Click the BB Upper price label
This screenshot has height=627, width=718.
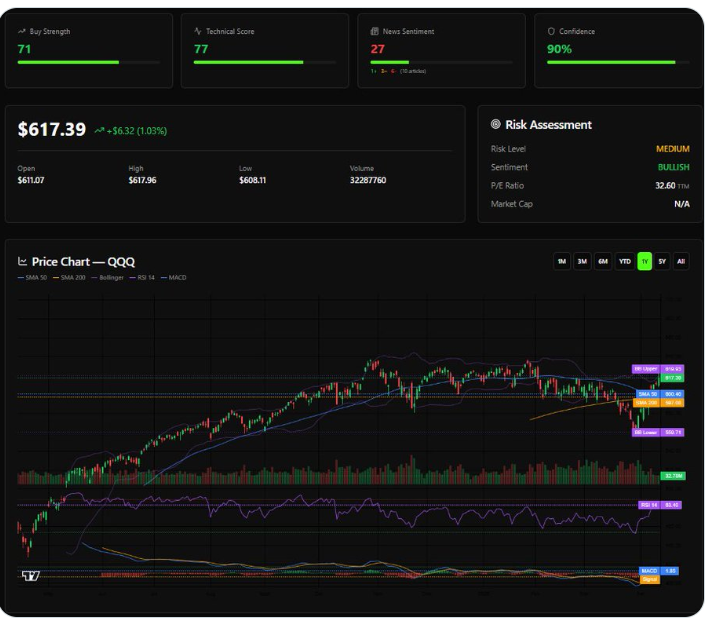[645, 369]
